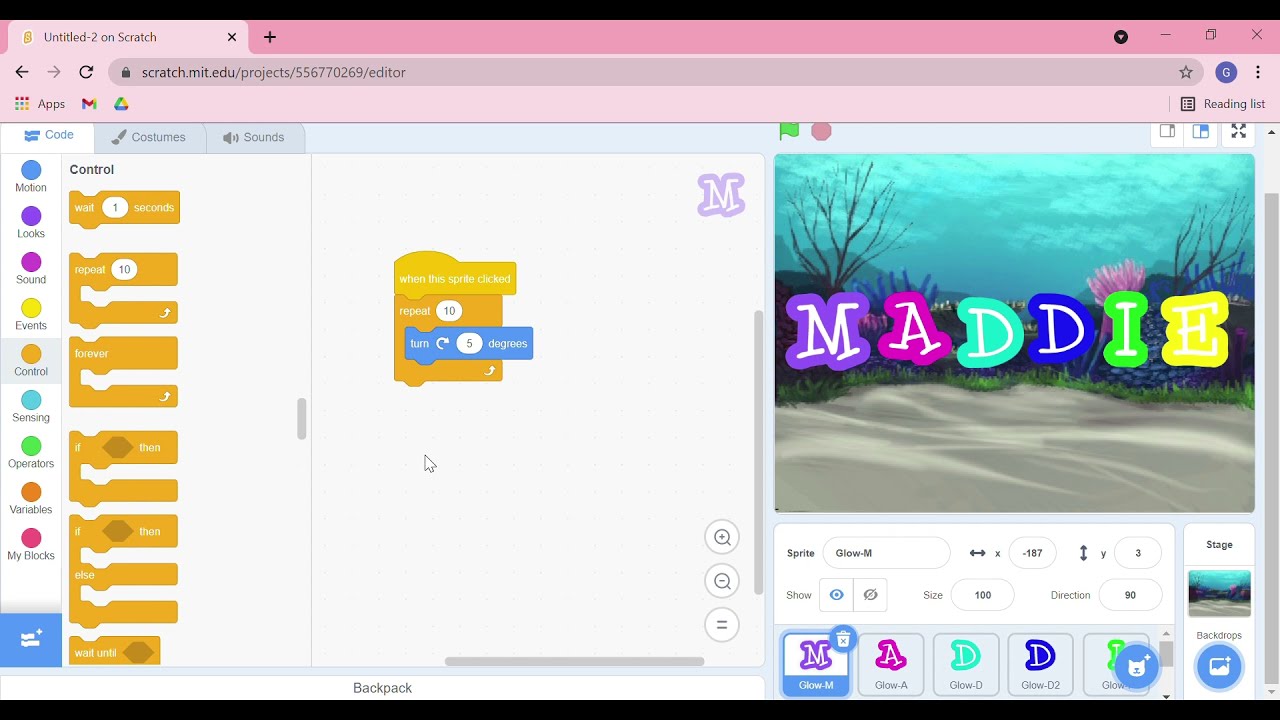Select the My Blocks category
The height and width of the screenshot is (720, 1280).
pos(31,545)
